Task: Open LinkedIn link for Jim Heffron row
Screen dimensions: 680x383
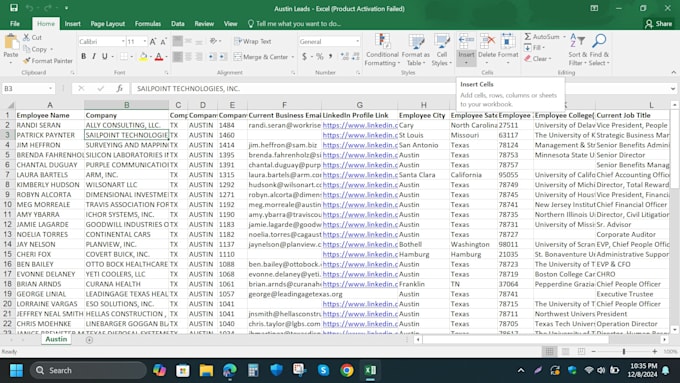Action: point(360,145)
